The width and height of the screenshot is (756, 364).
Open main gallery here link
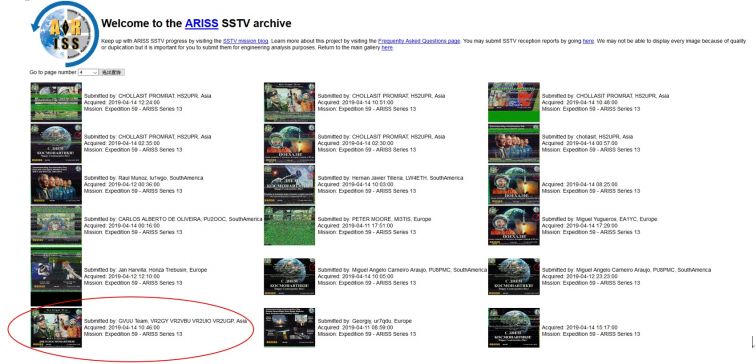pos(387,48)
